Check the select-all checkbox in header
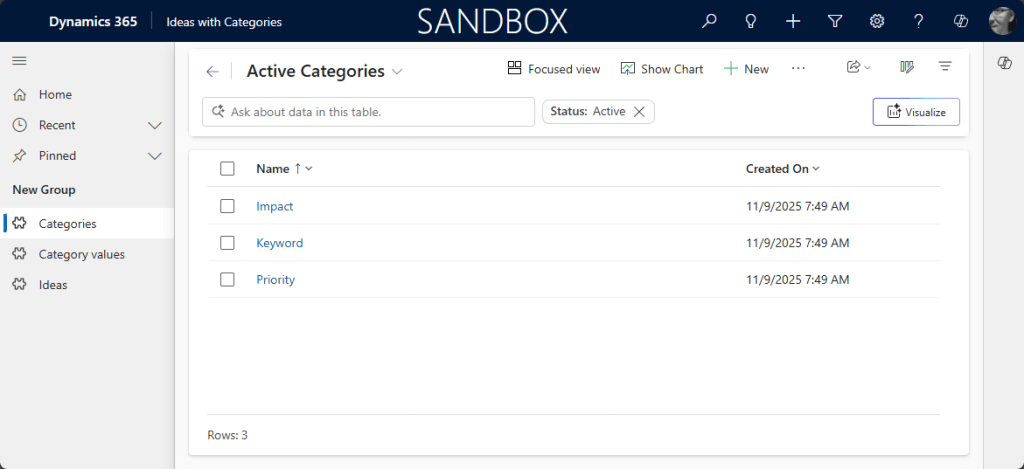 click(227, 169)
